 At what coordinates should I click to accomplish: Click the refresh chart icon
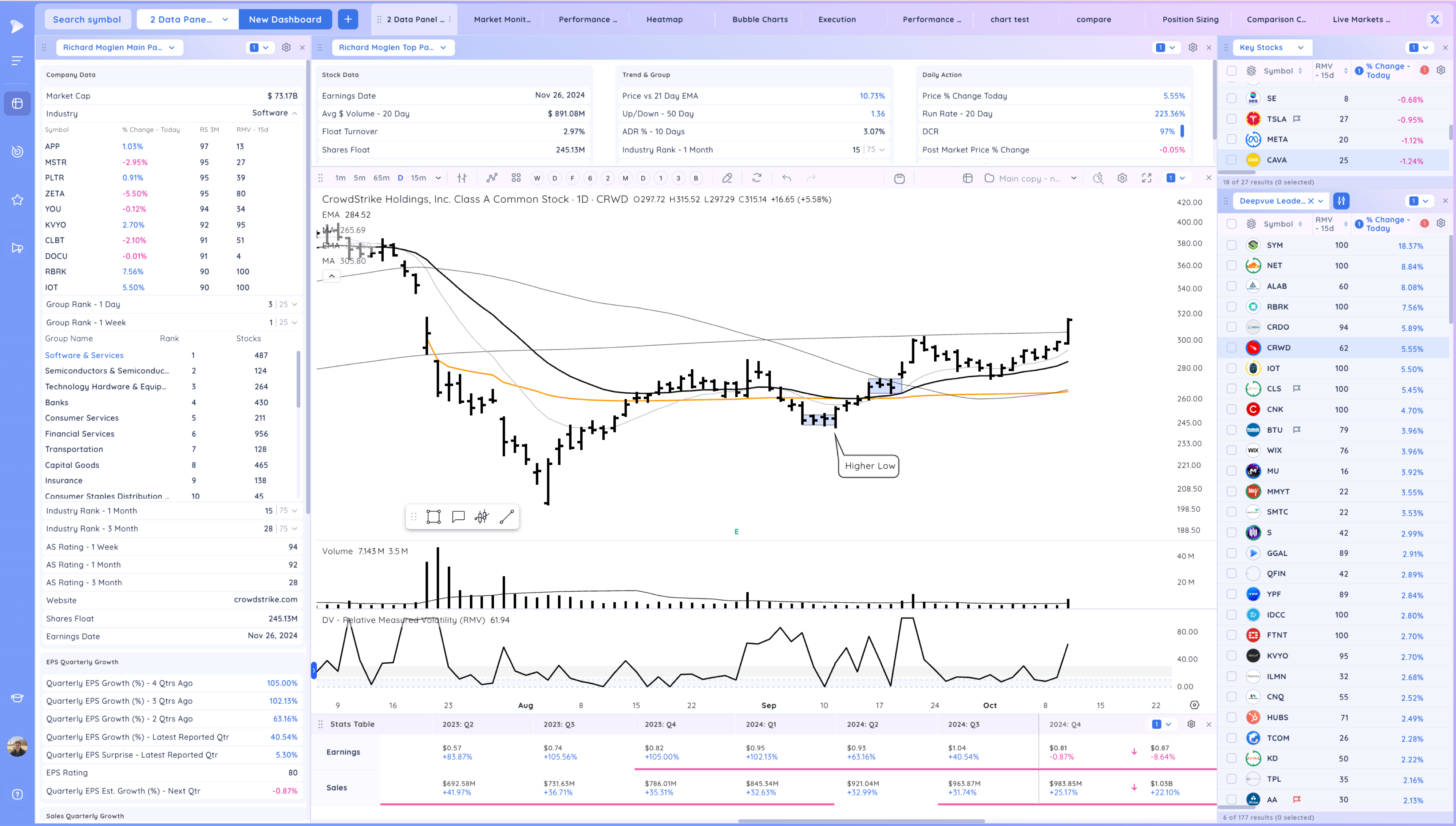click(x=757, y=178)
